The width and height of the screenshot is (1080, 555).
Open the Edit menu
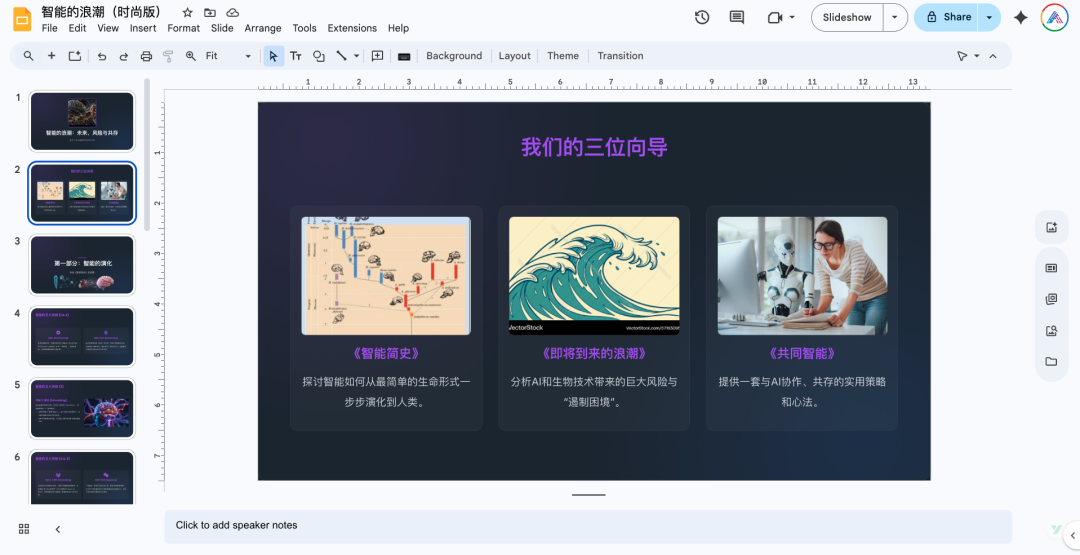click(77, 28)
